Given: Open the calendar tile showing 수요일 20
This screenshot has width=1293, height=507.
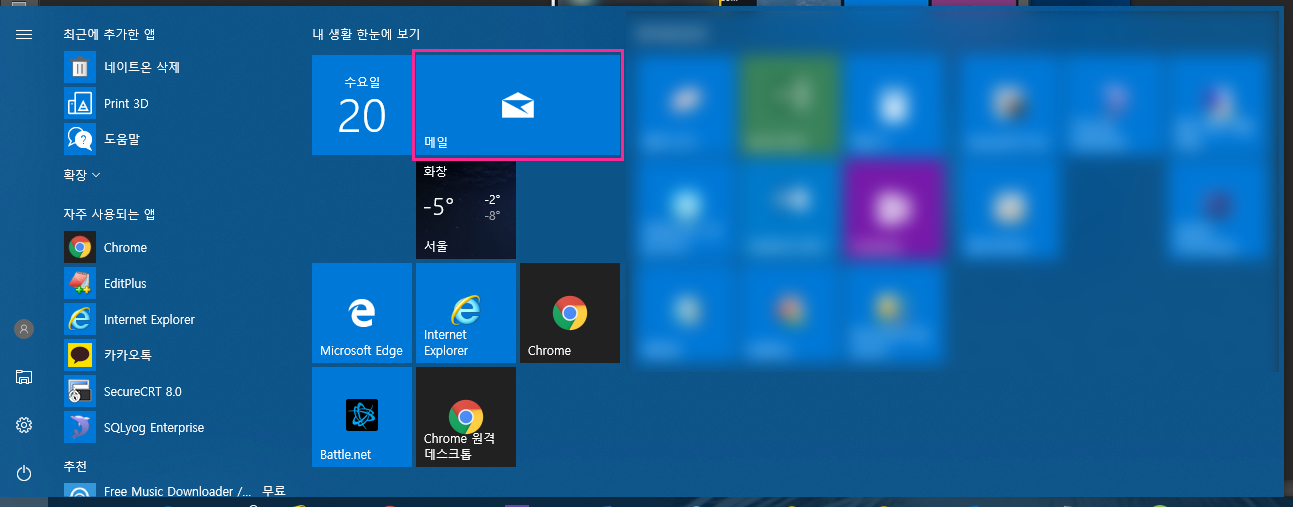Looking at the screenshot, I should coord(361,105).
